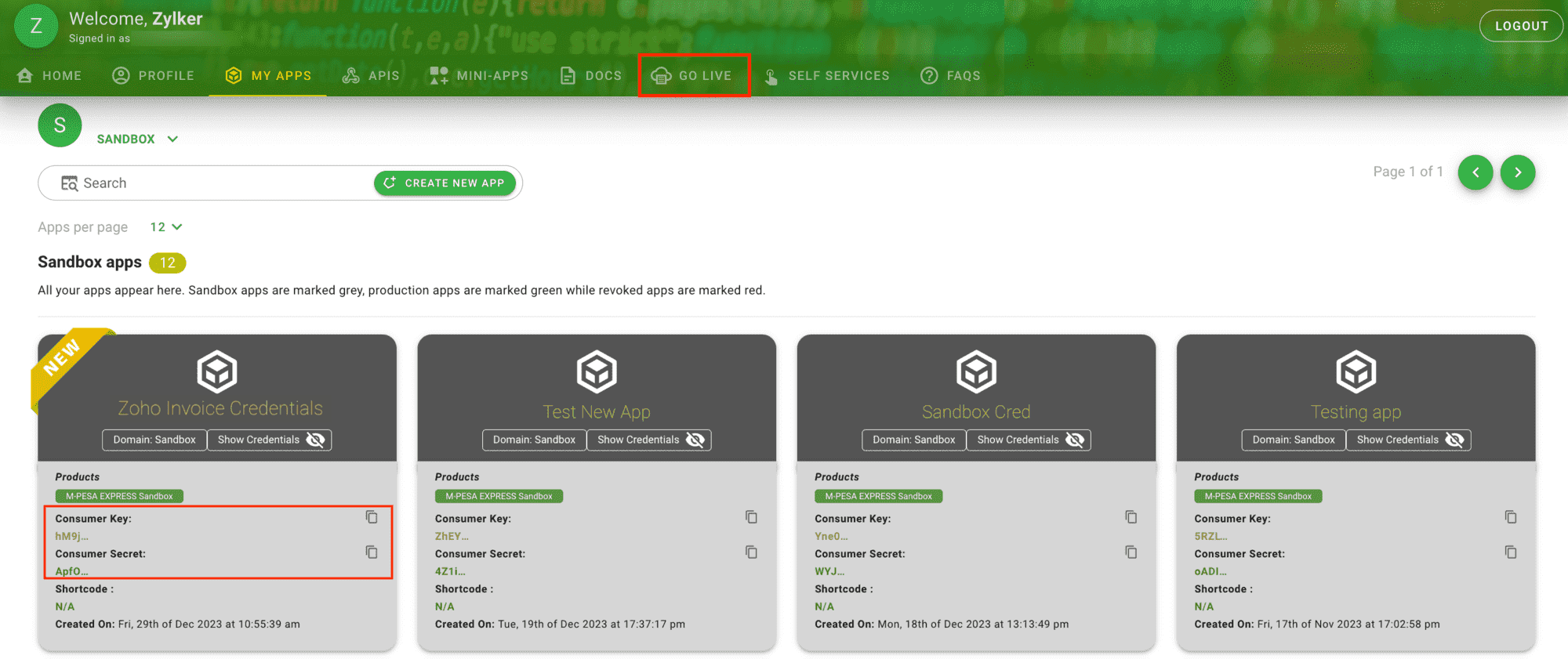Click the Sandbox apps count badge 12

168,263
